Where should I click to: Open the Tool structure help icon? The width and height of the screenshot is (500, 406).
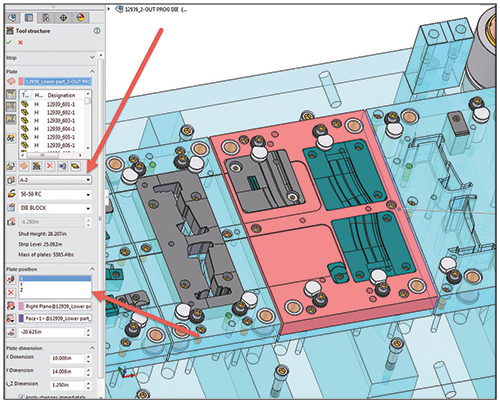(97, 31)
